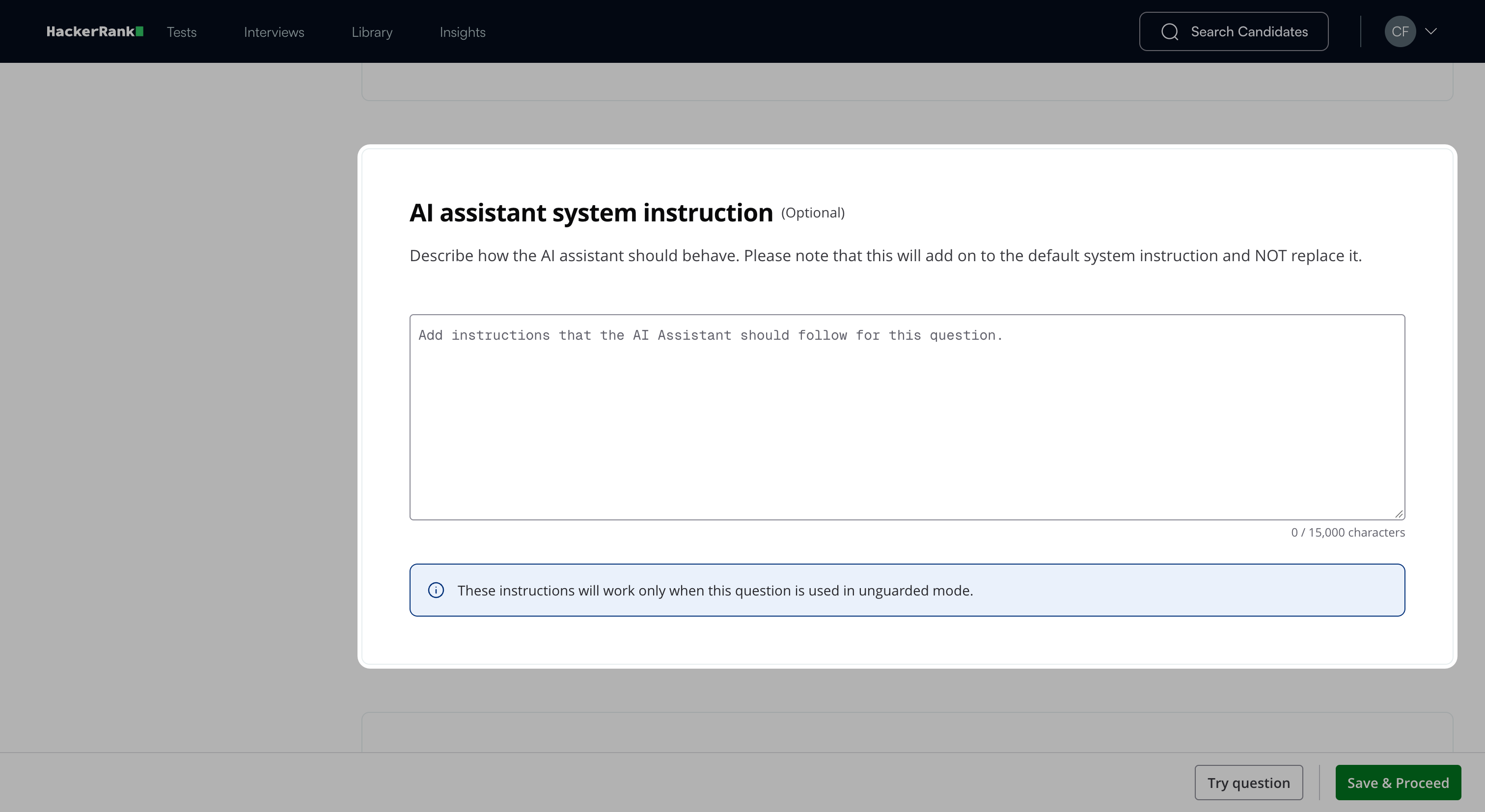Click the '0 / 15,000 characters' counter
This screenshot has height=812, width=1485.
[x=1348, y=533]
